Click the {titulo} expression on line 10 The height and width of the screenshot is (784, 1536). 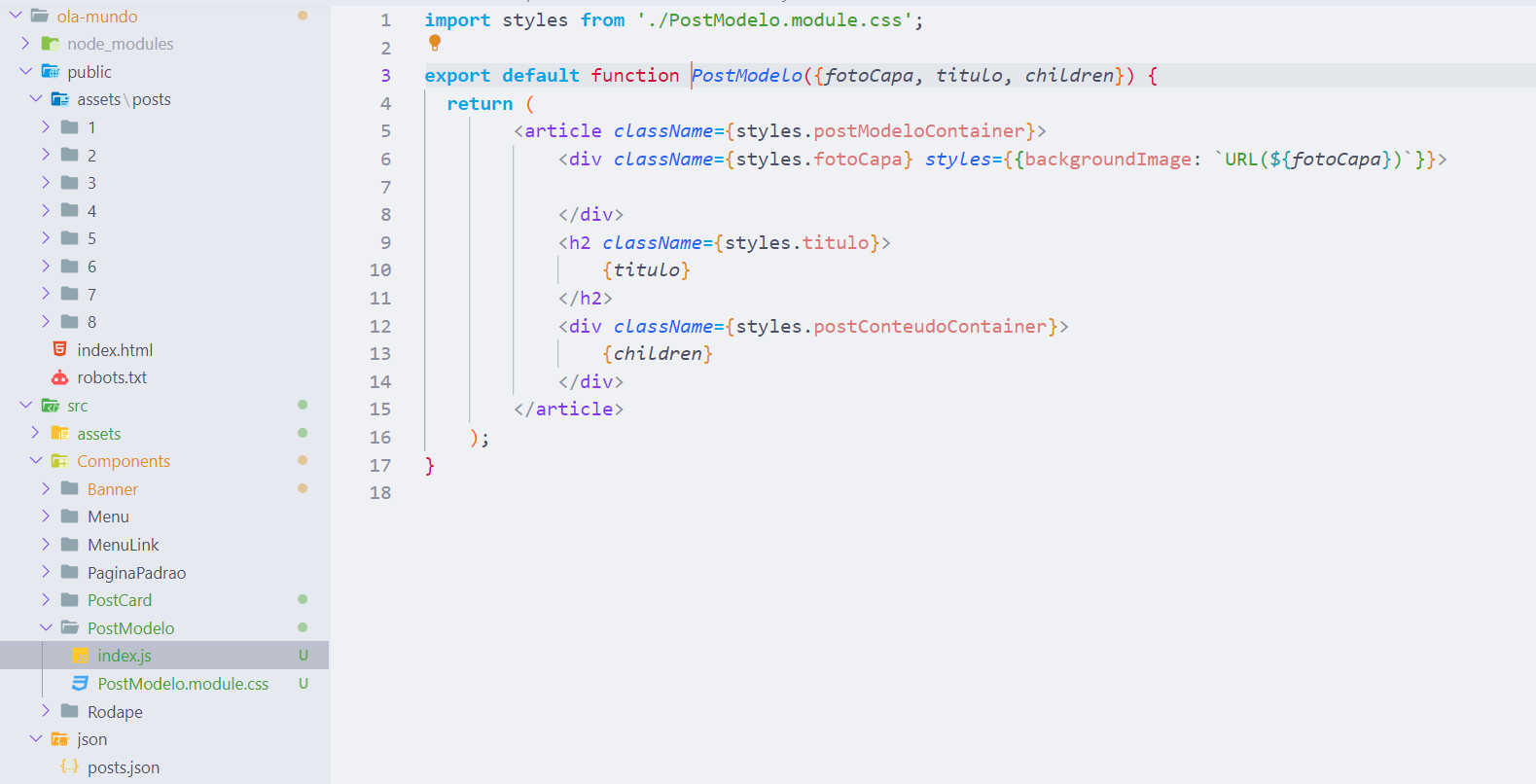646,270
